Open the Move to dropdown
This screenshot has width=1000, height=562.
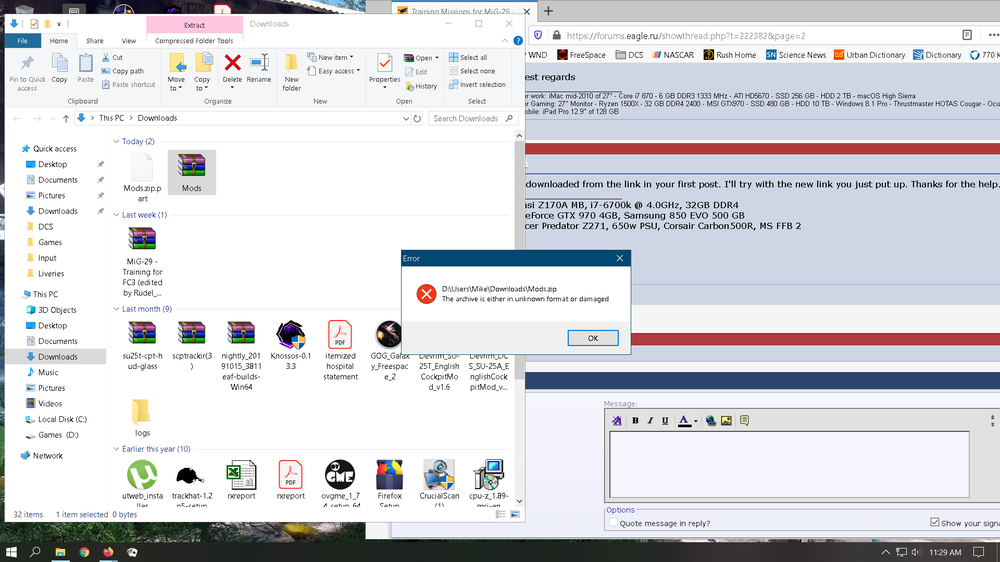pos(176,84)
